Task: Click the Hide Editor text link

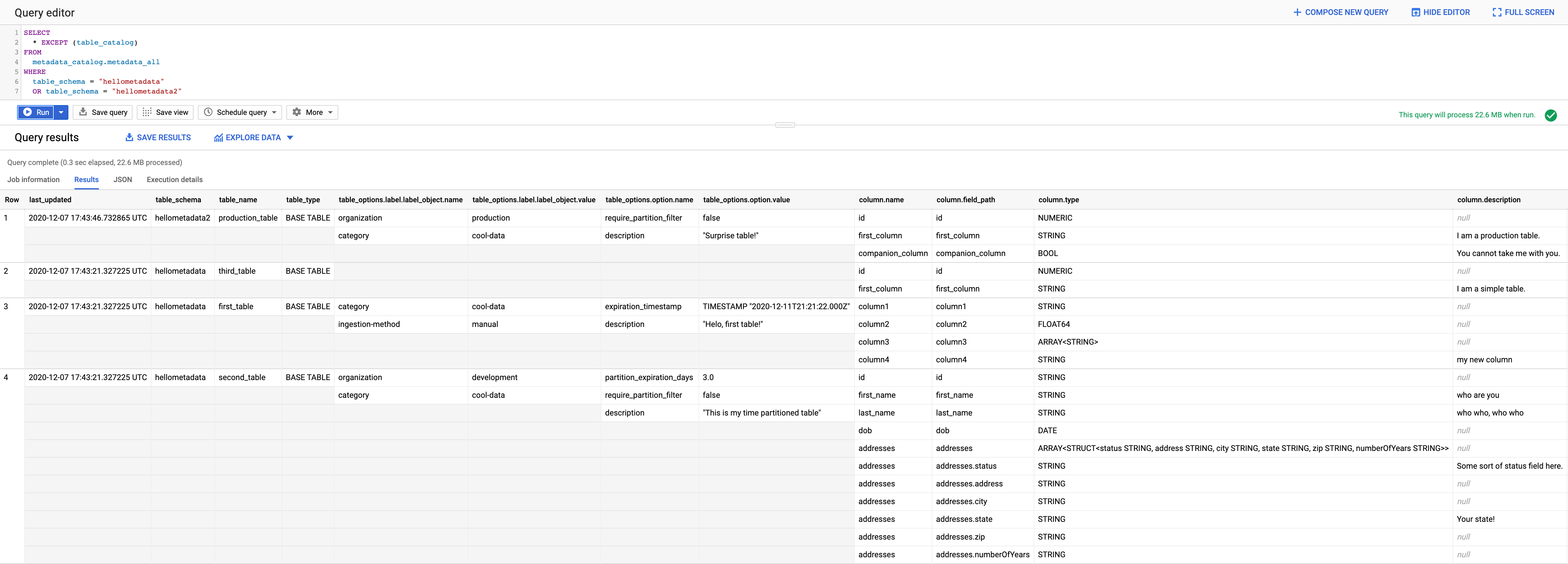Action: pos(1446,12)
